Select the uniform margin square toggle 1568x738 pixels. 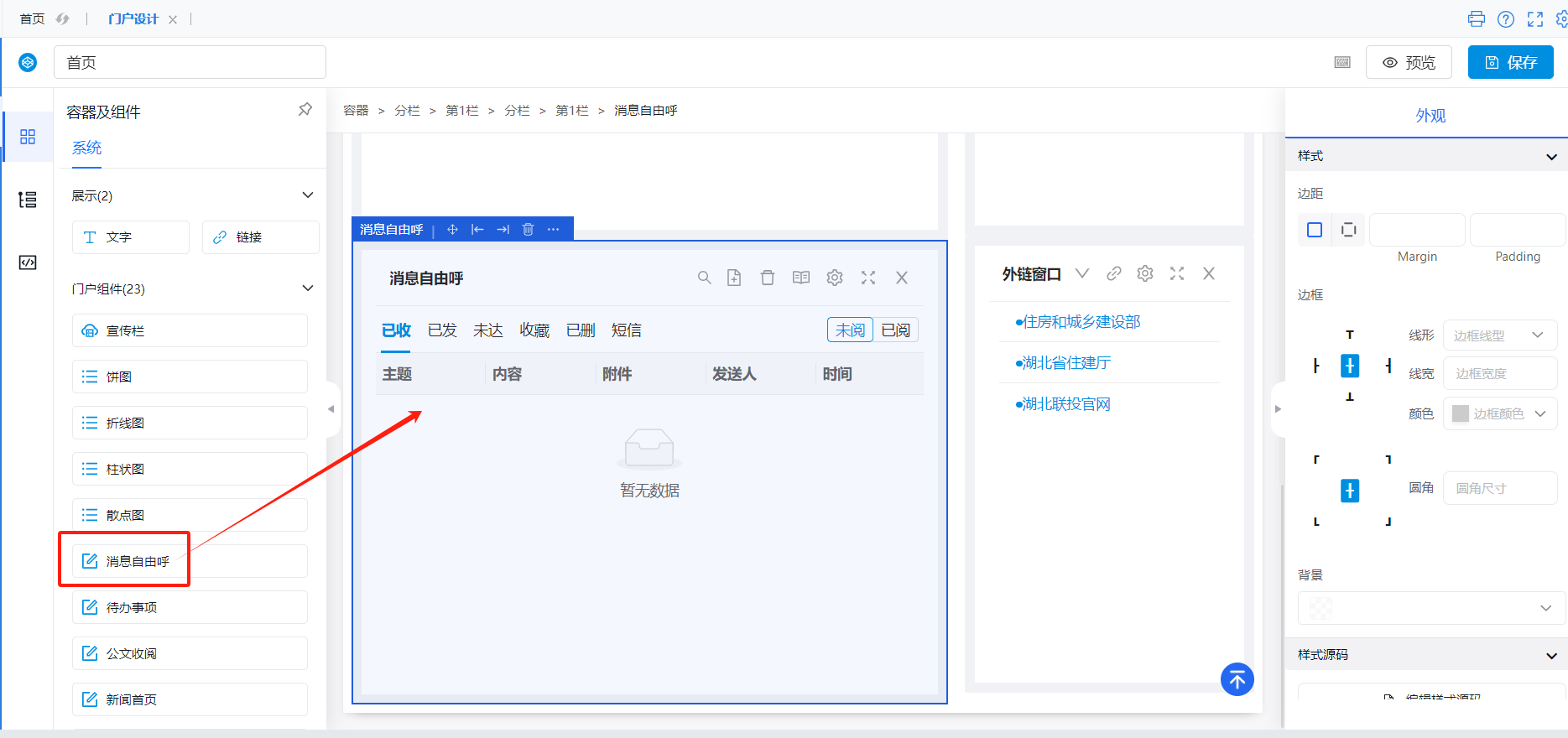[1315, 230]
